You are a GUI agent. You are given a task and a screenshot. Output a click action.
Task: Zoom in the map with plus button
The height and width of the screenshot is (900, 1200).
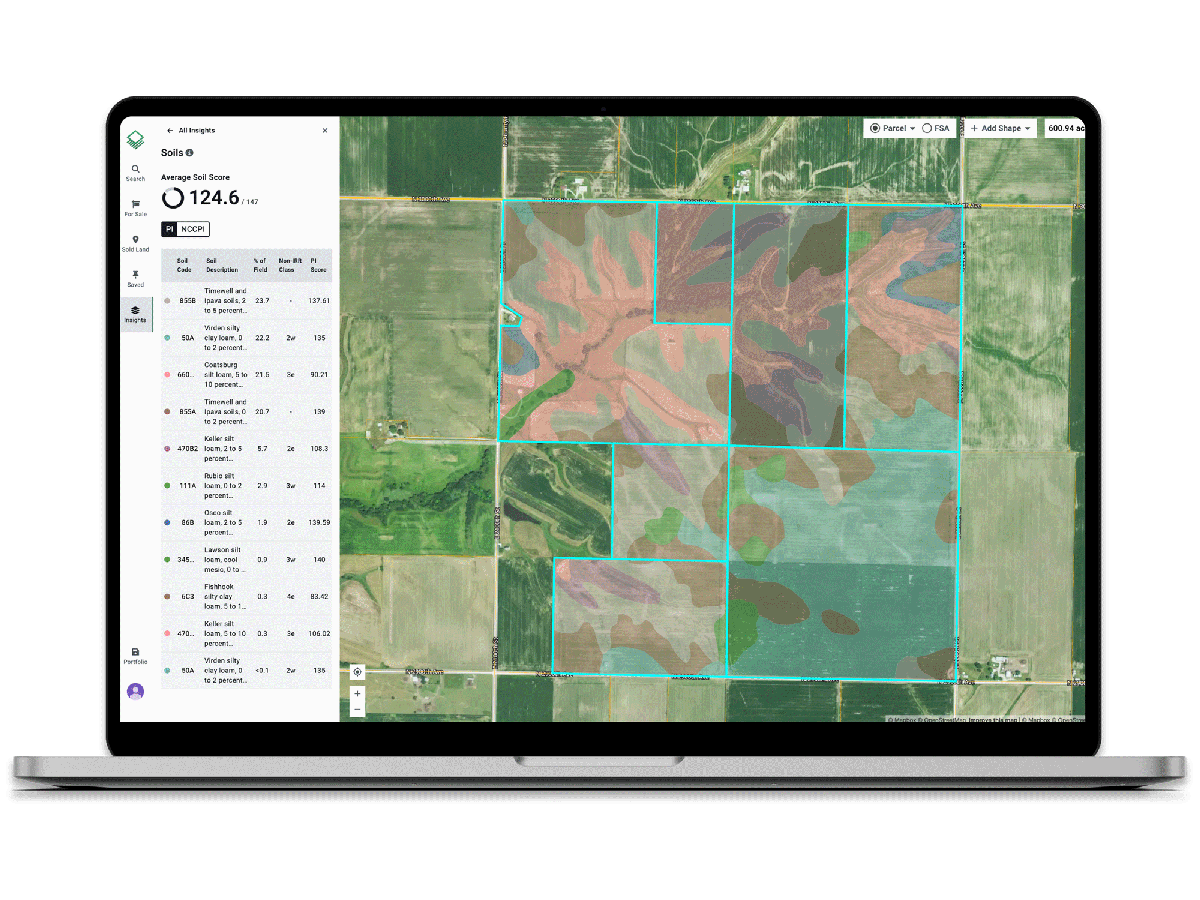357,693
